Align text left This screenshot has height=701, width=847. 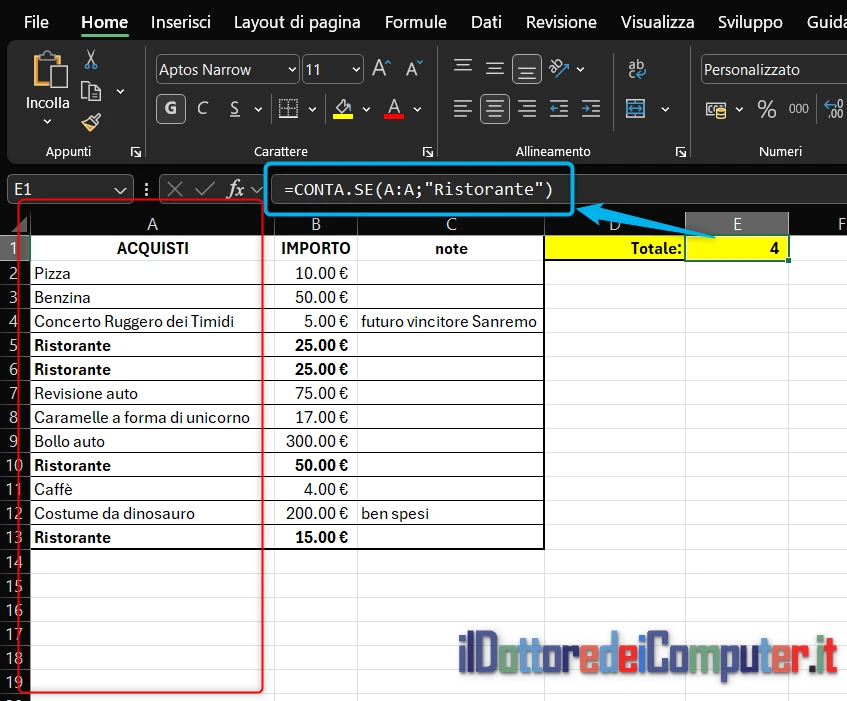coord(463,109)
